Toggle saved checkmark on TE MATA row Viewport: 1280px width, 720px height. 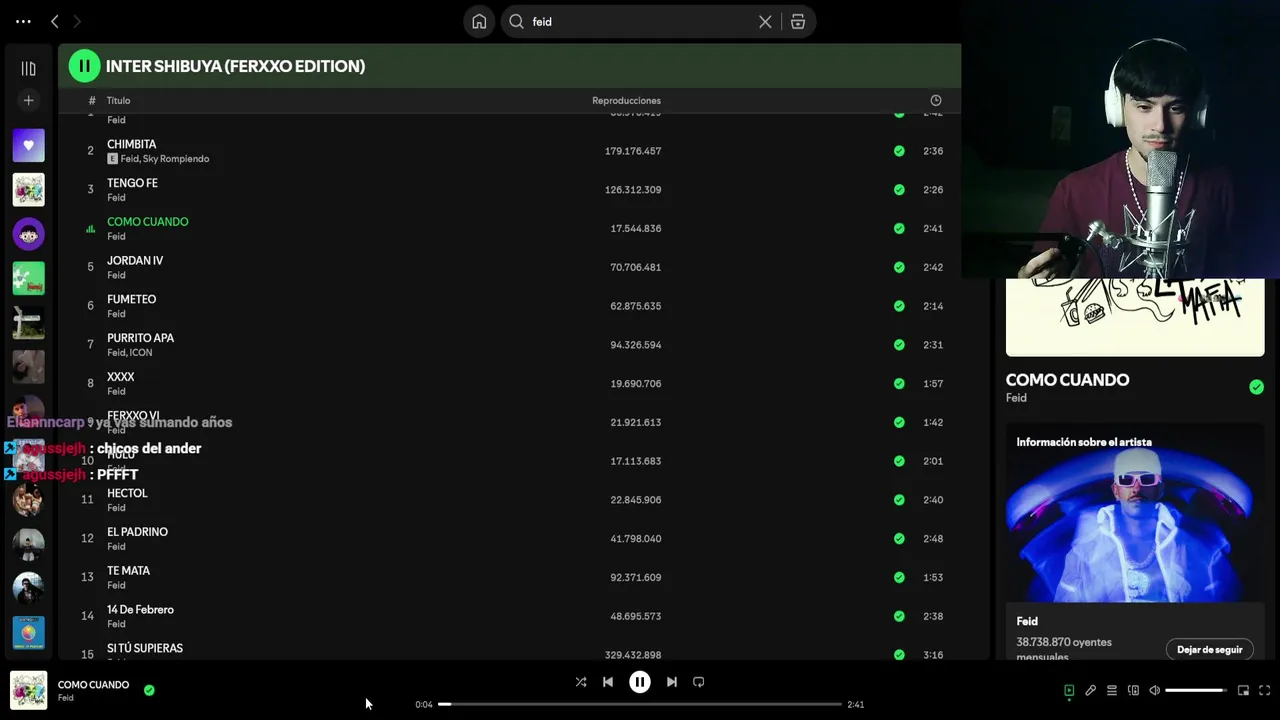(899, 578)
